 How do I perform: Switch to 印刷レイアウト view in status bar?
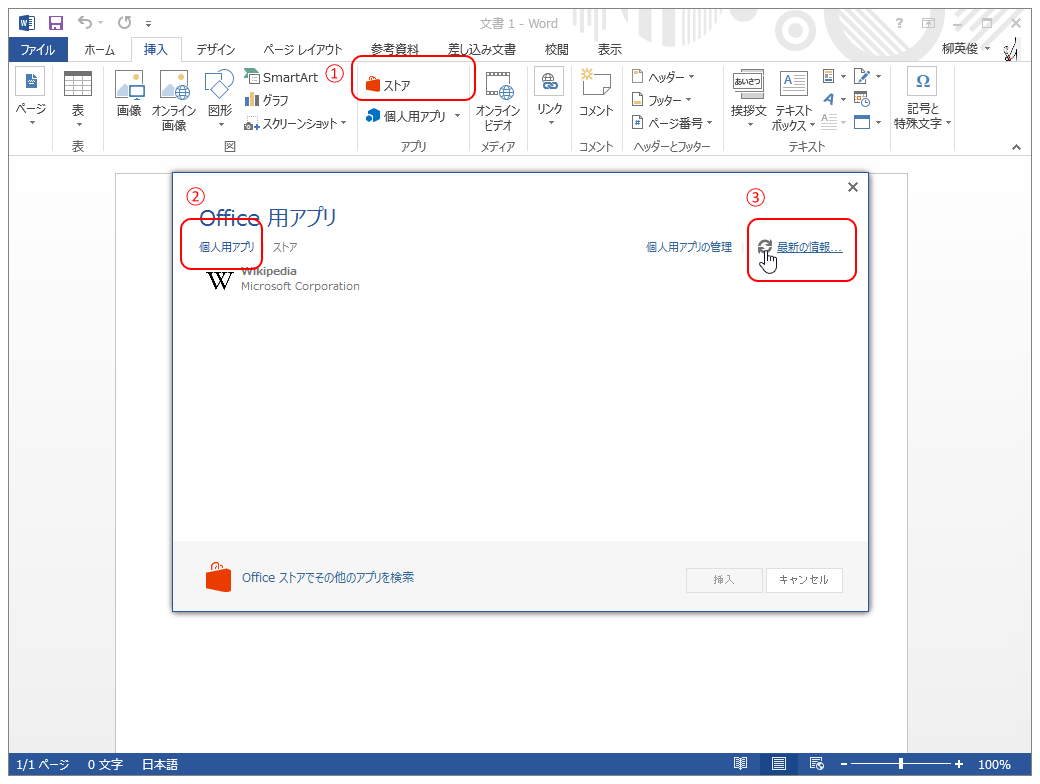tap(779, 763)
